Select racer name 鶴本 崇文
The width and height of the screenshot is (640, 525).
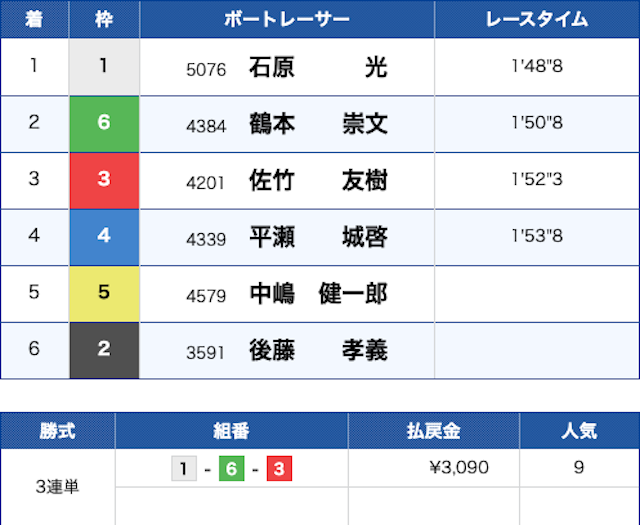click(x=317, y=124)
